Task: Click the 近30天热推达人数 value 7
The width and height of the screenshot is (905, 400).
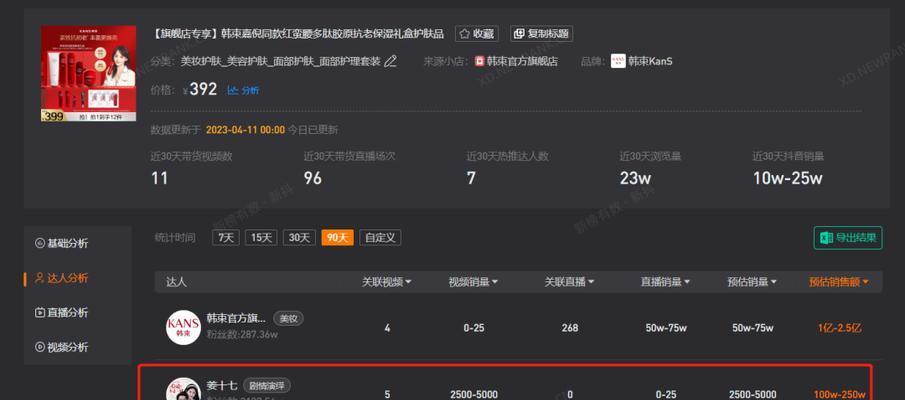Action: pos(471,178)
